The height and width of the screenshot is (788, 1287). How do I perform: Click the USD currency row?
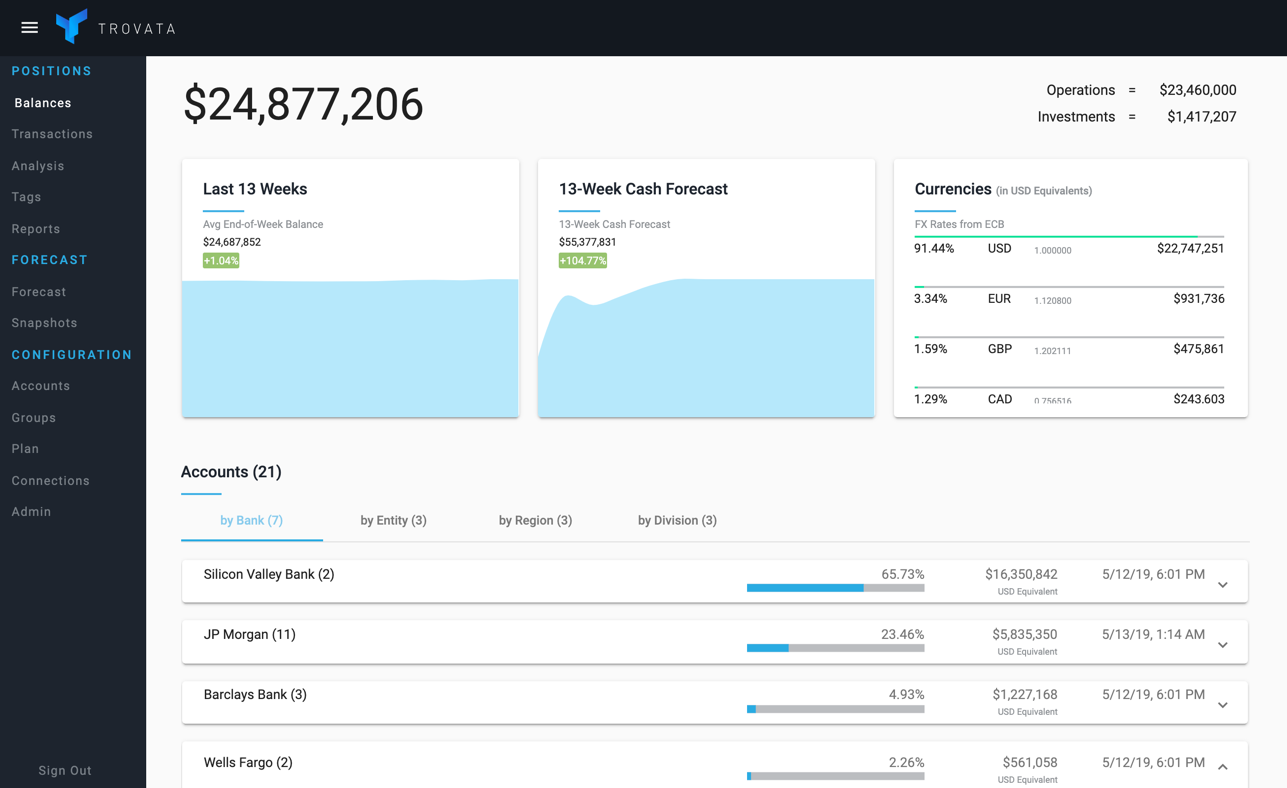tap(1068, 249)
